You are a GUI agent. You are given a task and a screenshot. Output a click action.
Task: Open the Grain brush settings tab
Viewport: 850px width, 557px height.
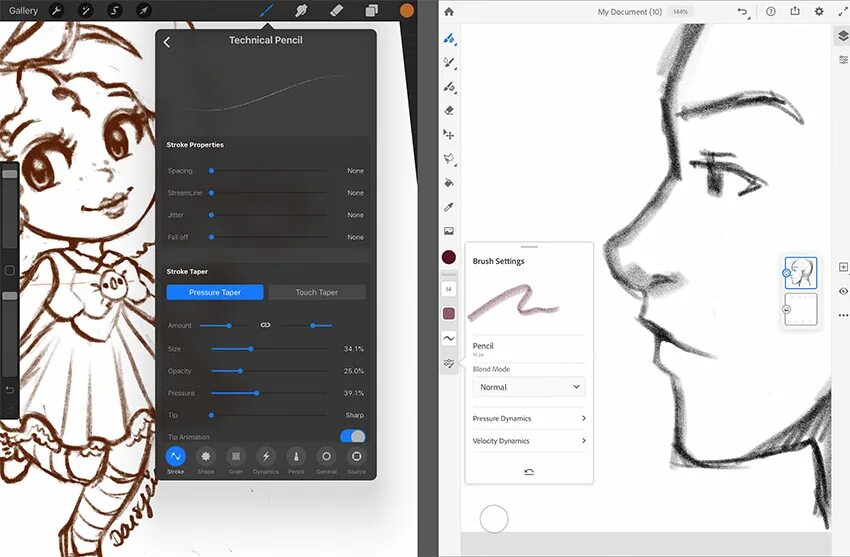click(236, 461)
